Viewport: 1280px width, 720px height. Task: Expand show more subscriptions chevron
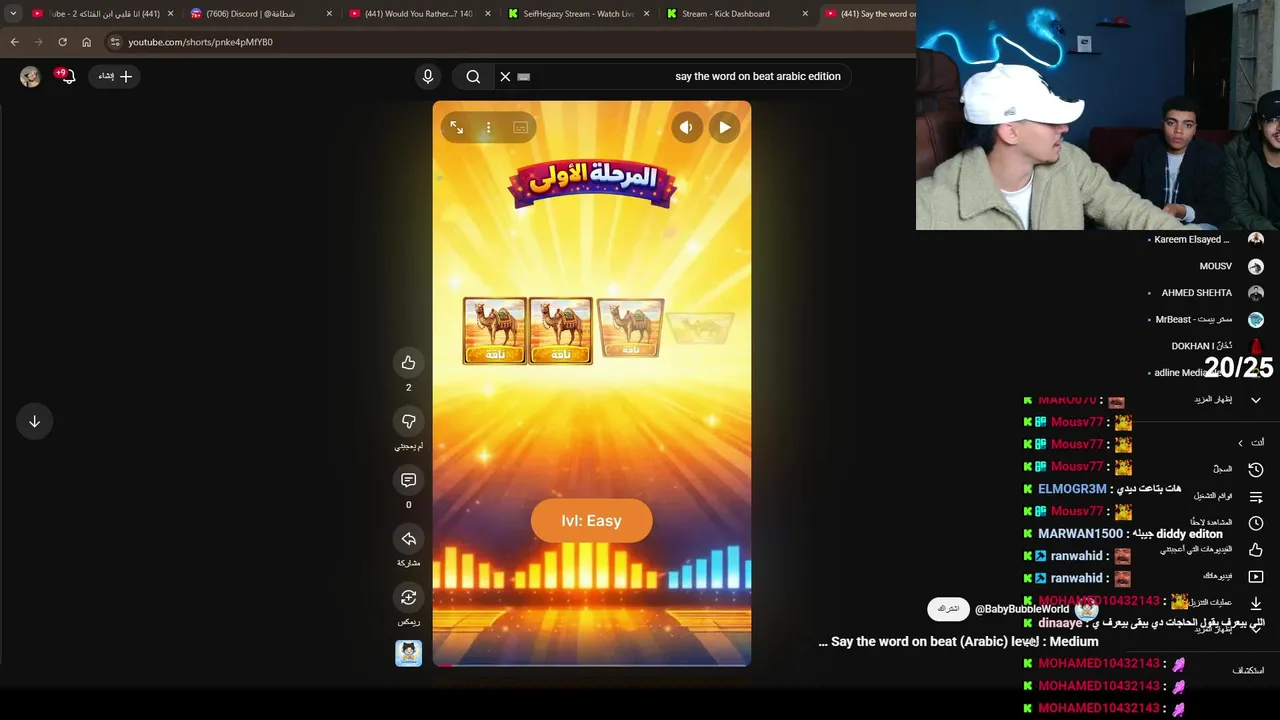pyautogui.click(x=1256, y=399)
